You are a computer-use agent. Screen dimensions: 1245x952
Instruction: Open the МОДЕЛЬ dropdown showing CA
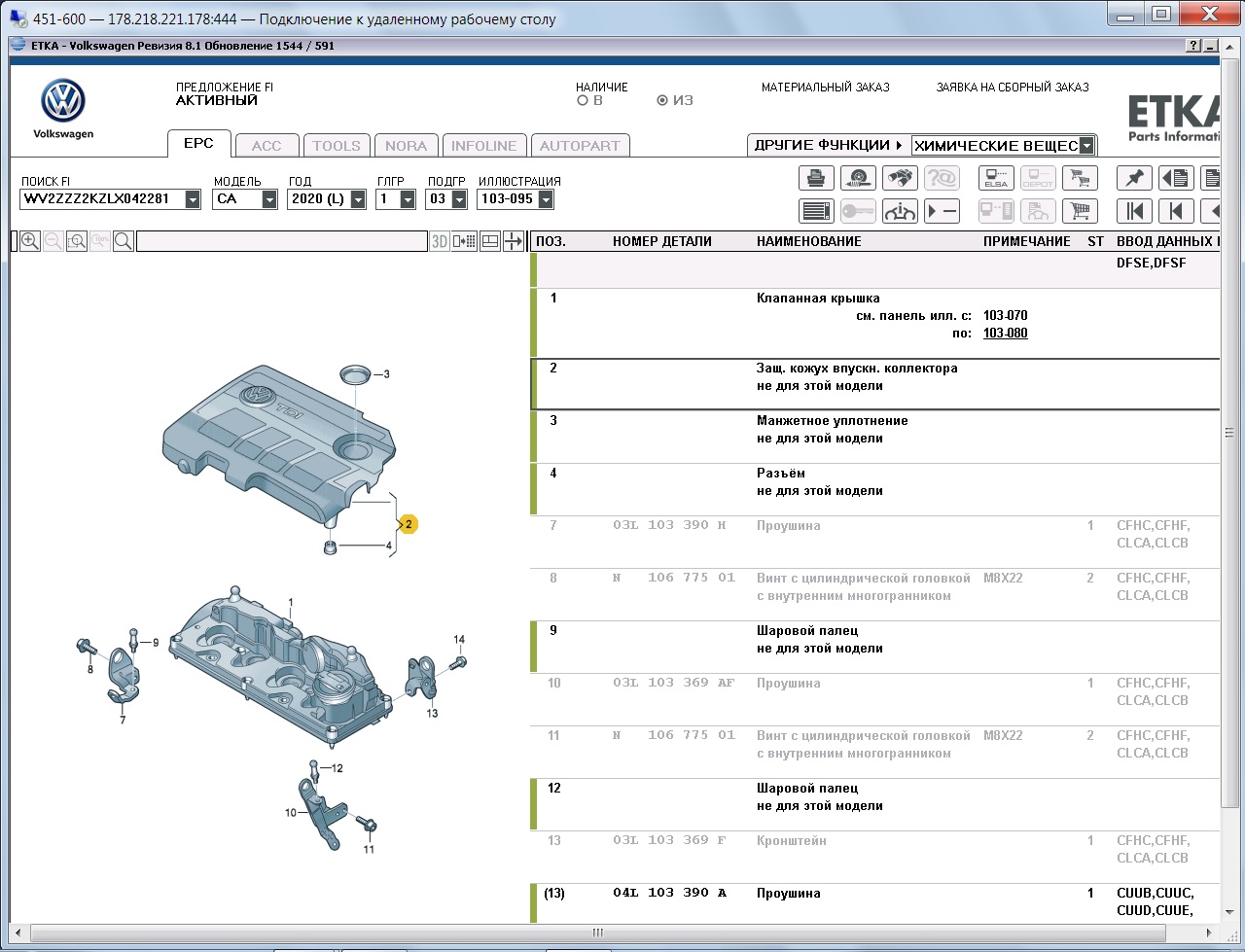(x=269, y=199)
